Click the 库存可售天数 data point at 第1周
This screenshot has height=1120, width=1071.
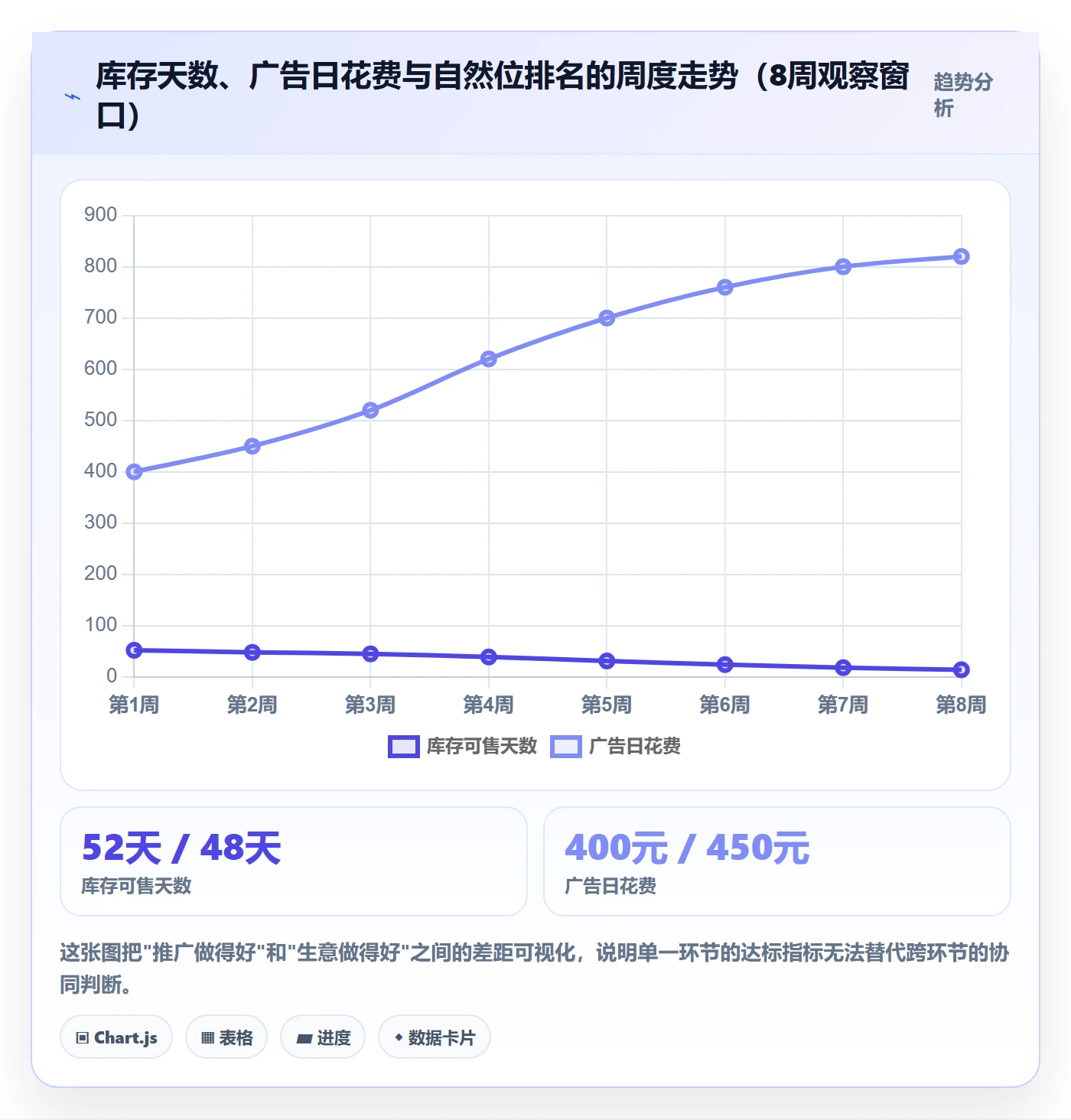[x=134, y=650]
